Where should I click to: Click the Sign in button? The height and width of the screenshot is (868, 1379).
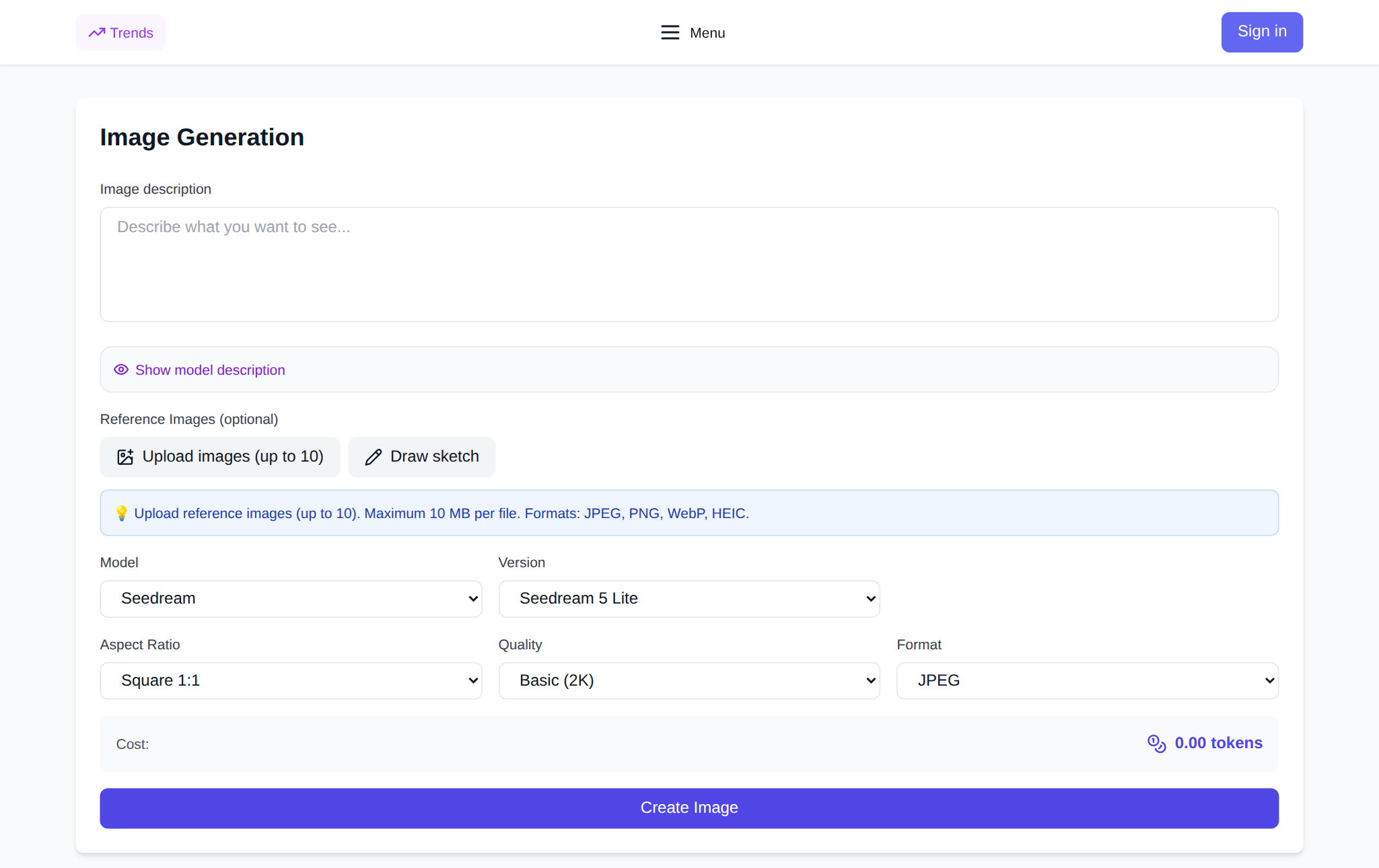click(x=1262, y=32)
